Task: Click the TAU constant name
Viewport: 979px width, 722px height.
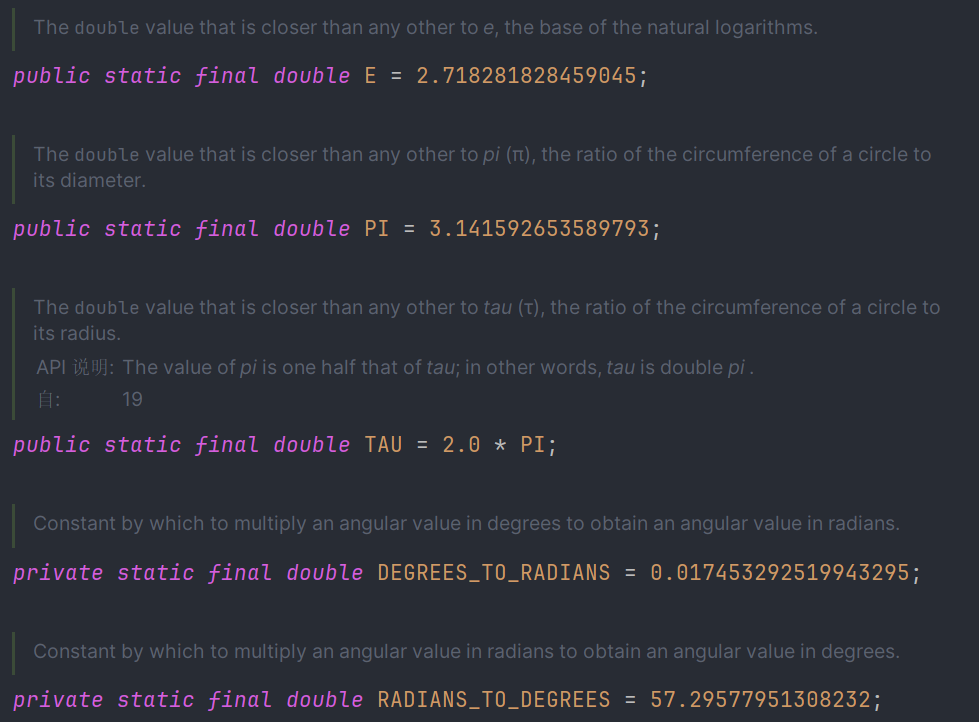Action: click(x=383, y=444)
